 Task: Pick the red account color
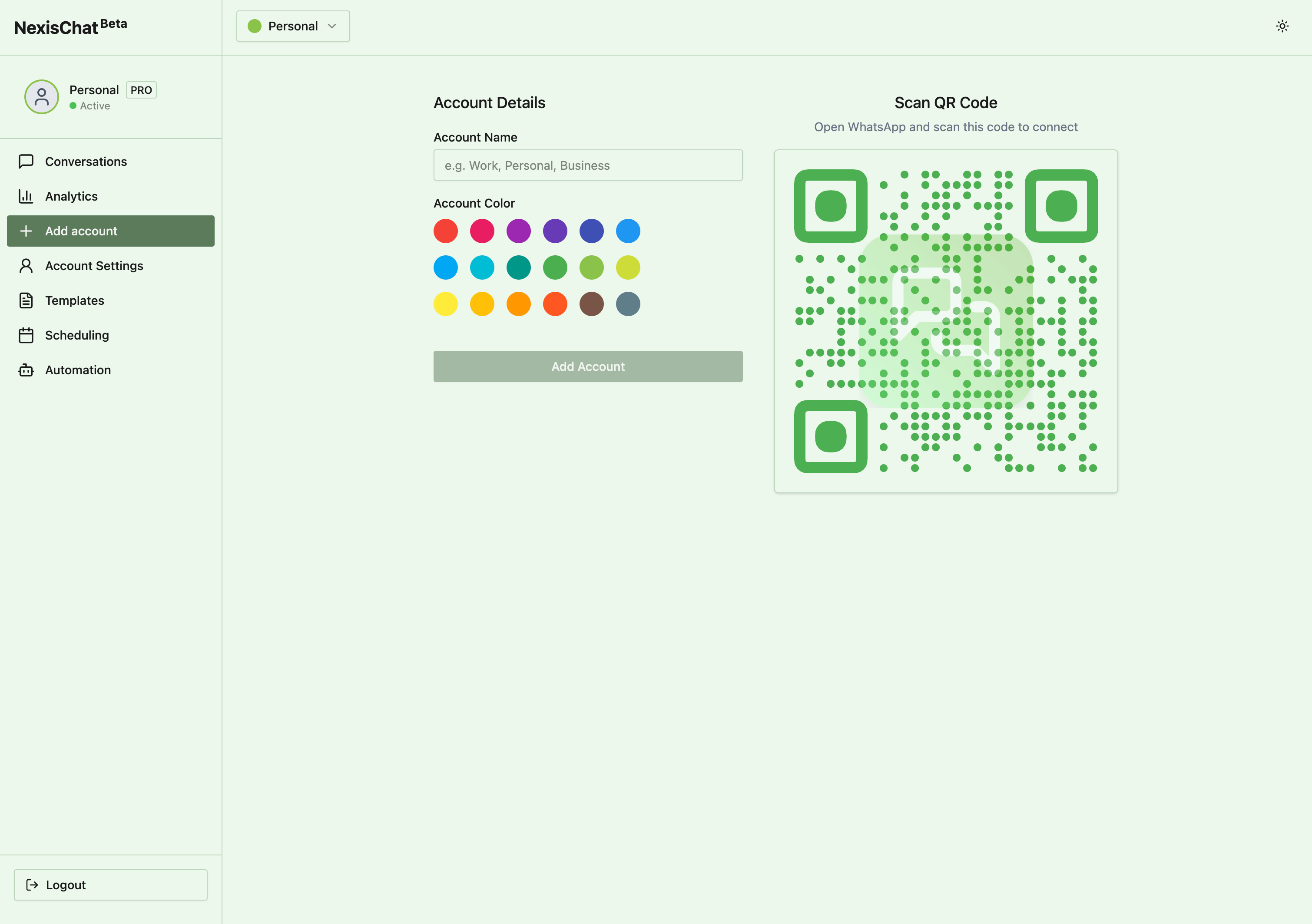pos(446,231)
